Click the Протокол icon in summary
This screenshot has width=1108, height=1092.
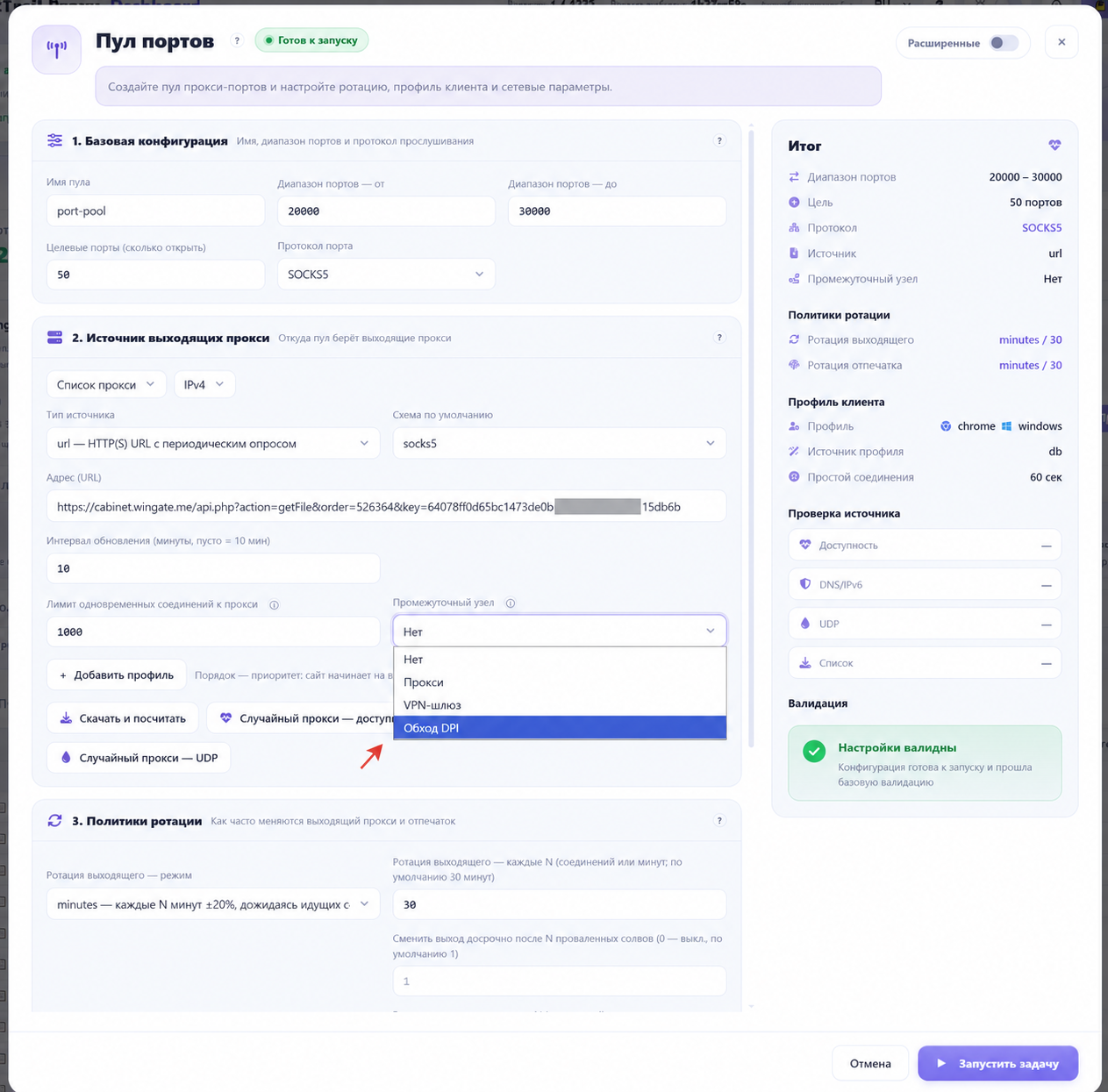click(794, 228)
